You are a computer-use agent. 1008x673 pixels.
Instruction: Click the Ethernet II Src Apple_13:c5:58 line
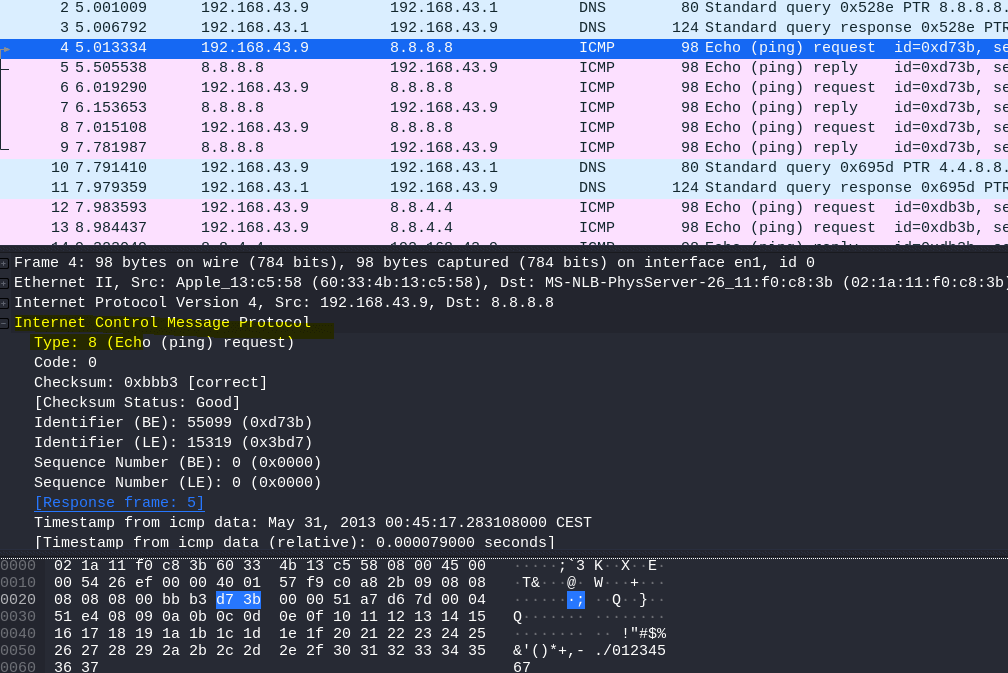click(511, 283)
